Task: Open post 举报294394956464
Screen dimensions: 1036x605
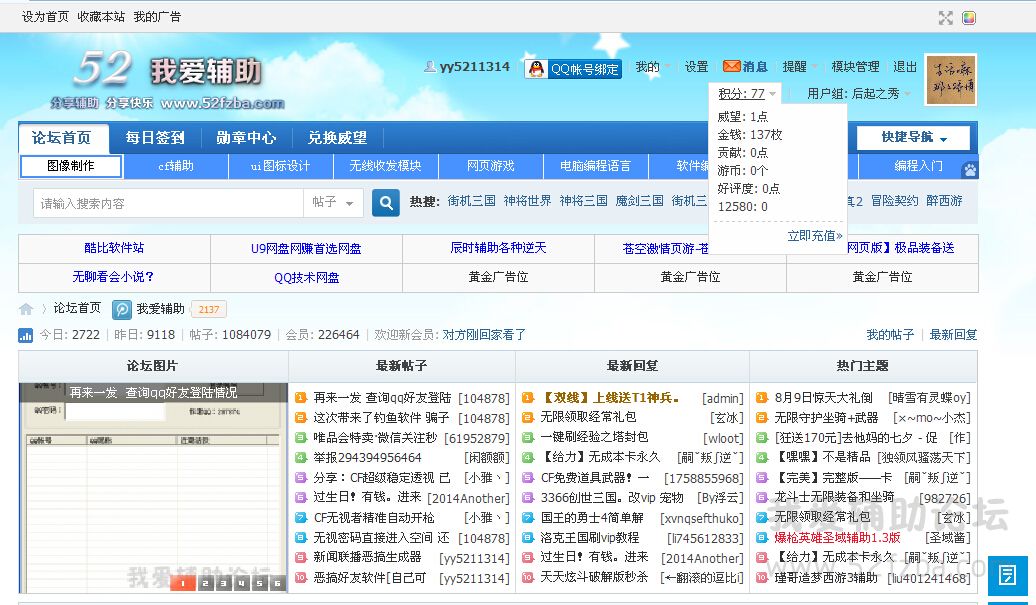Action: pyautogui.click(x=367, y=458)
